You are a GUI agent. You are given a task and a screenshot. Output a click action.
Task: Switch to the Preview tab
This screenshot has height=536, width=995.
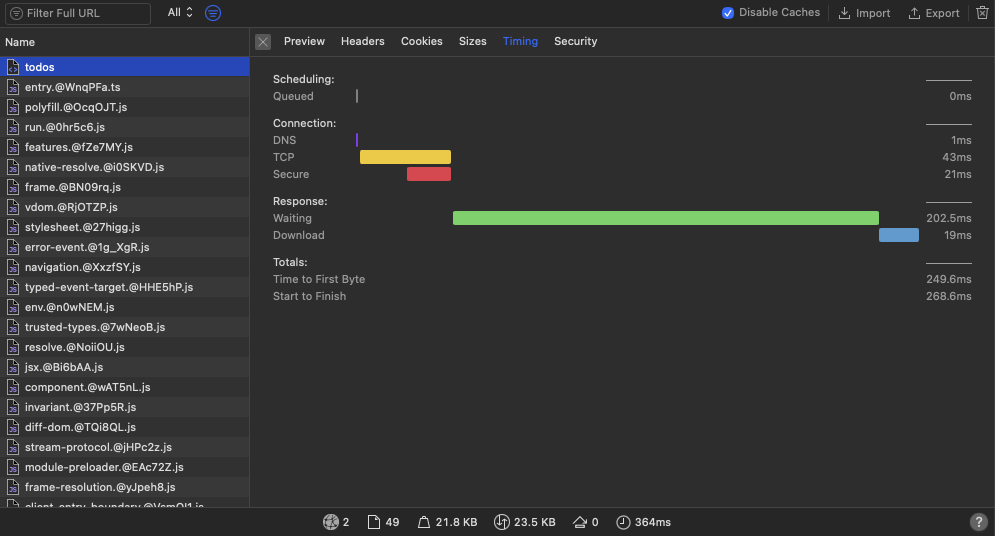[304, 41]
